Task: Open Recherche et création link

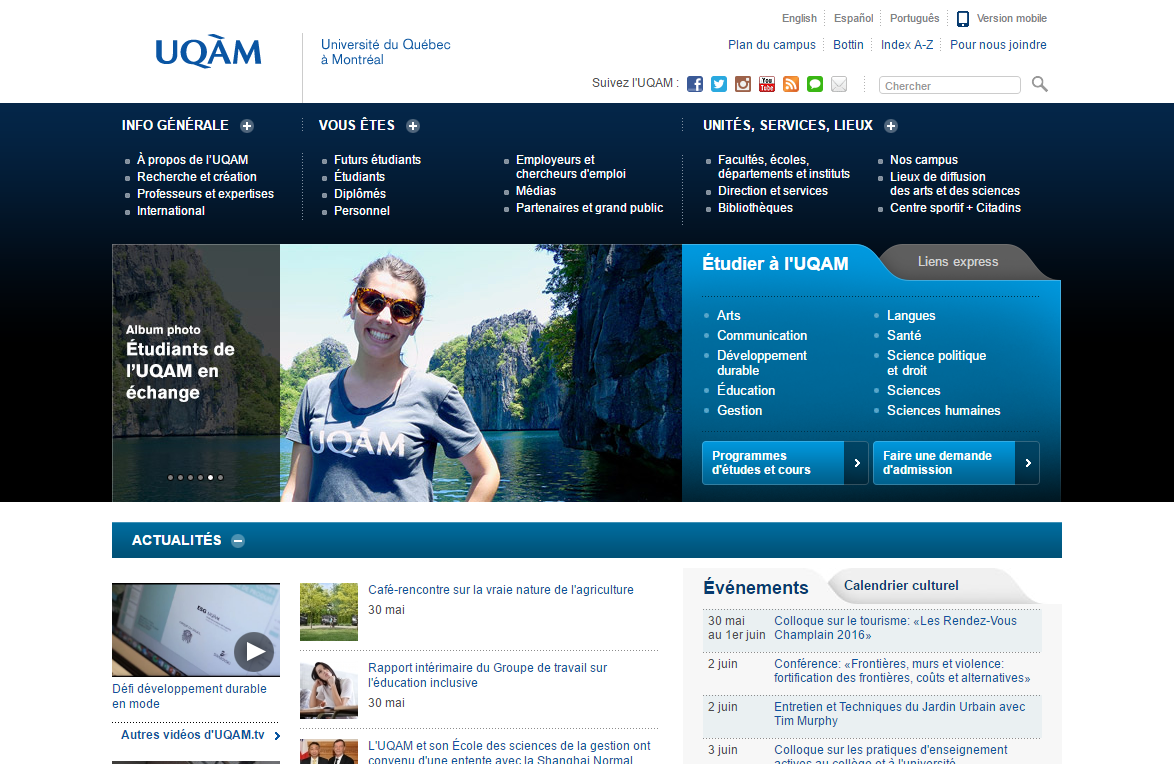Action: [x=197, y=177]
